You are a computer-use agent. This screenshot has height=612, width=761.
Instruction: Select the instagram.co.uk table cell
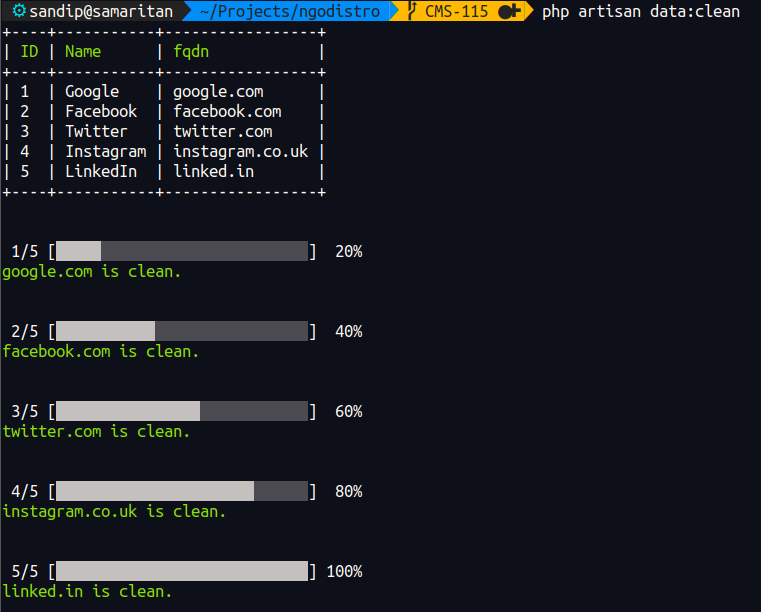[x=241, y=152]
